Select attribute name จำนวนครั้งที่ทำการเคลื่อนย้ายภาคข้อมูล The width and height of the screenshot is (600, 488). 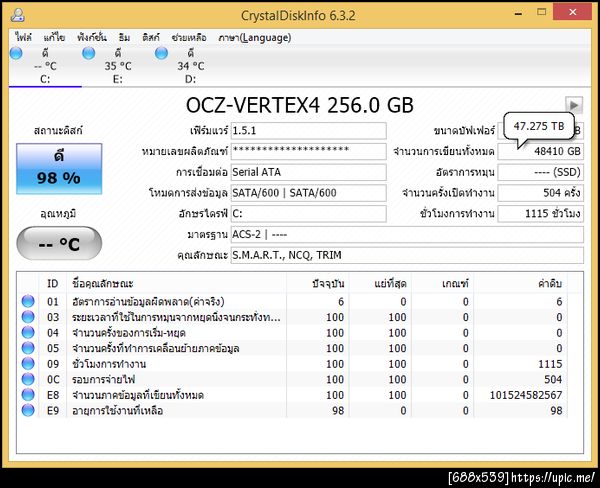point(156,348)
